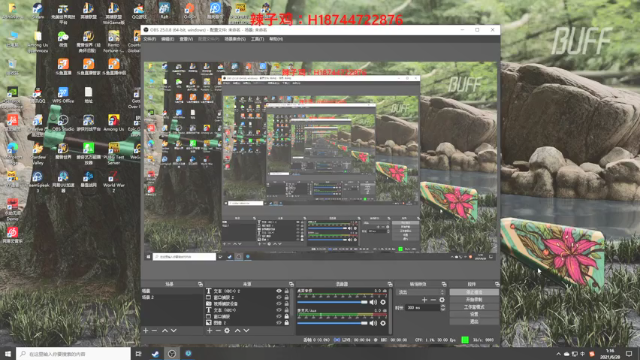
Task: Click the 停止推流 button
Action: 474,292
